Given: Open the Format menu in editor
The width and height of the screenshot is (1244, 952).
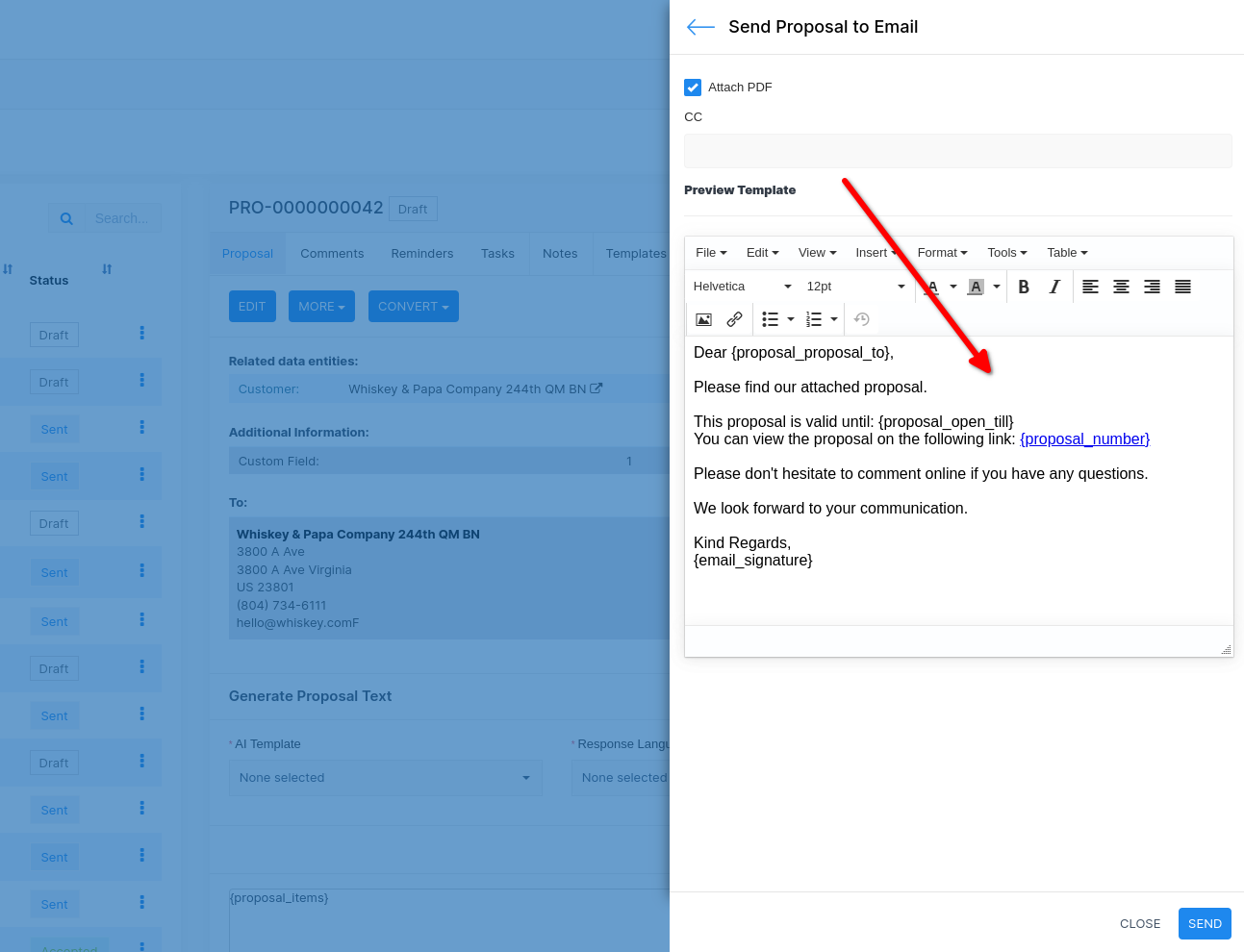Looking at the screenshot, I should 942,253.
